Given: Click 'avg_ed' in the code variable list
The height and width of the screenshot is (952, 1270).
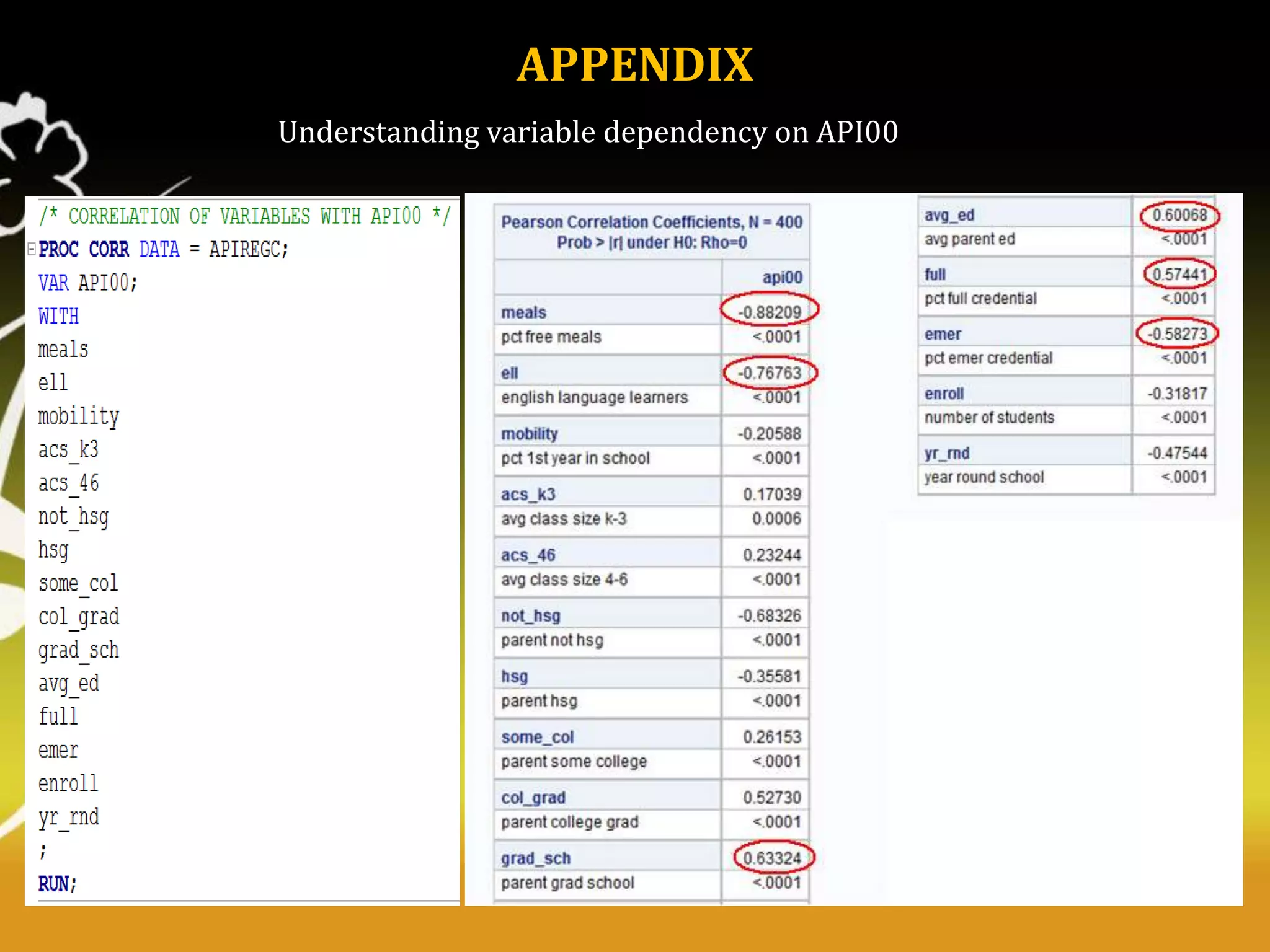Looking at the screenshot, I should 68,684.
